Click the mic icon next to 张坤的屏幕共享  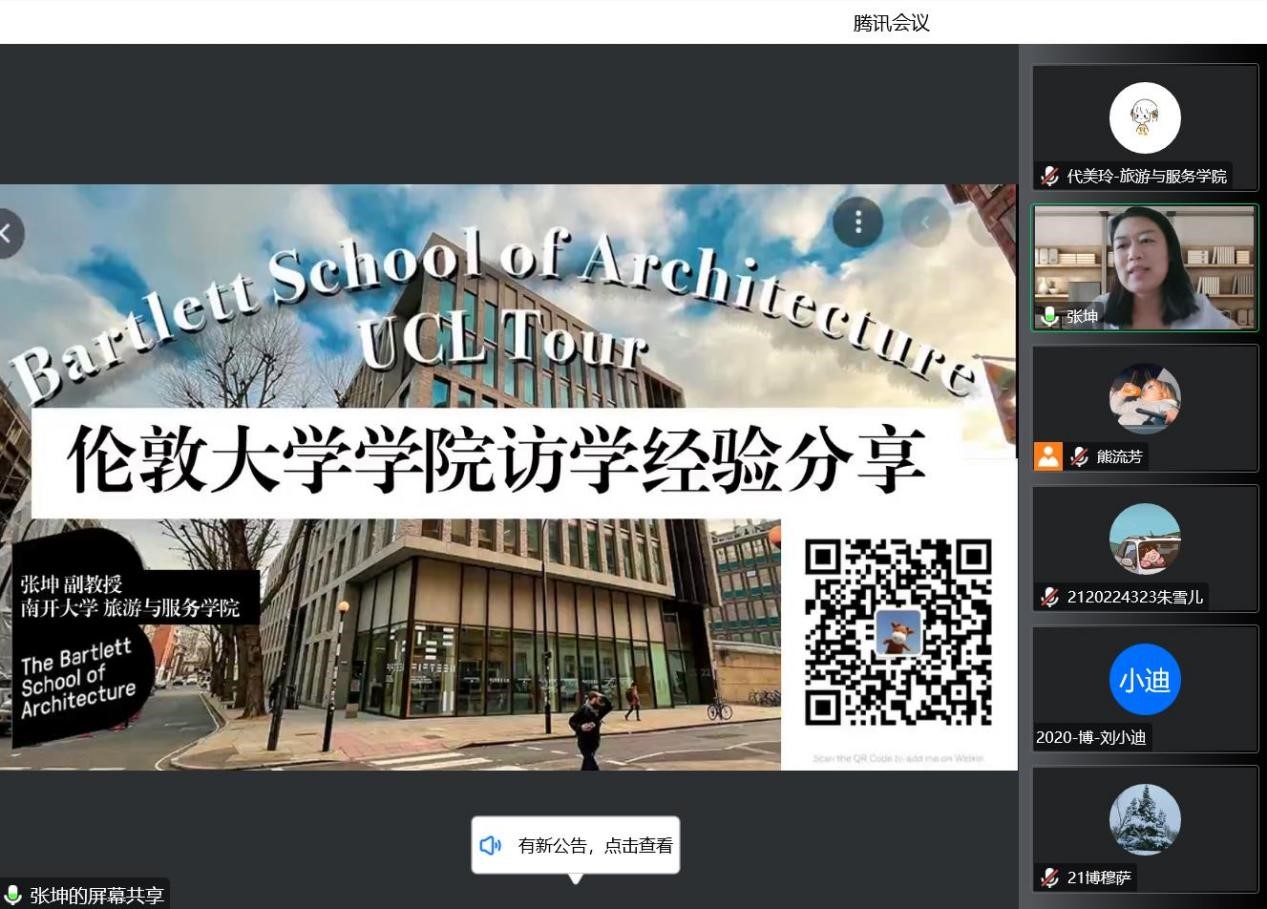pos(13,895)
